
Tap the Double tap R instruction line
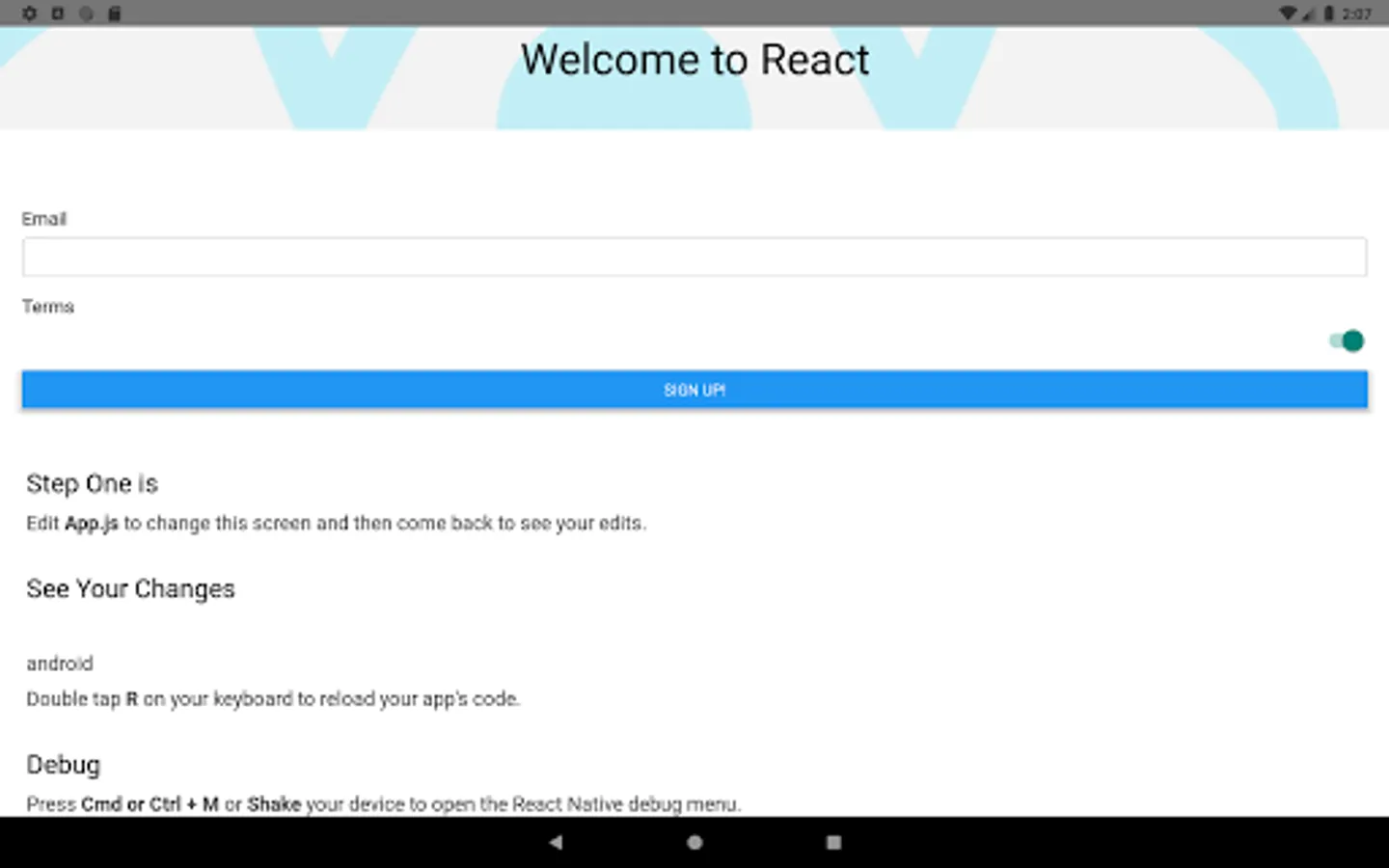pos(273,699)
